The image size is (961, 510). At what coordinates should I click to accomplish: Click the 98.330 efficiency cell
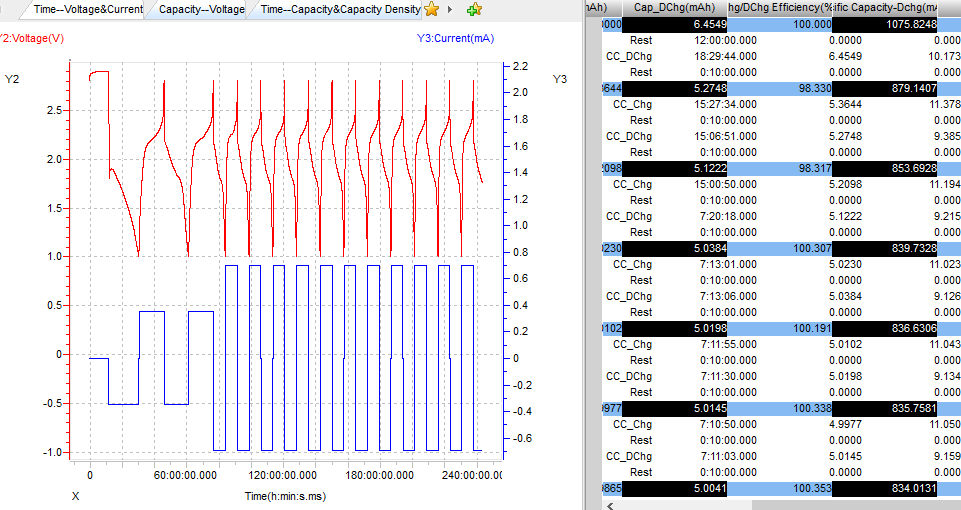[x=780, y=88]
